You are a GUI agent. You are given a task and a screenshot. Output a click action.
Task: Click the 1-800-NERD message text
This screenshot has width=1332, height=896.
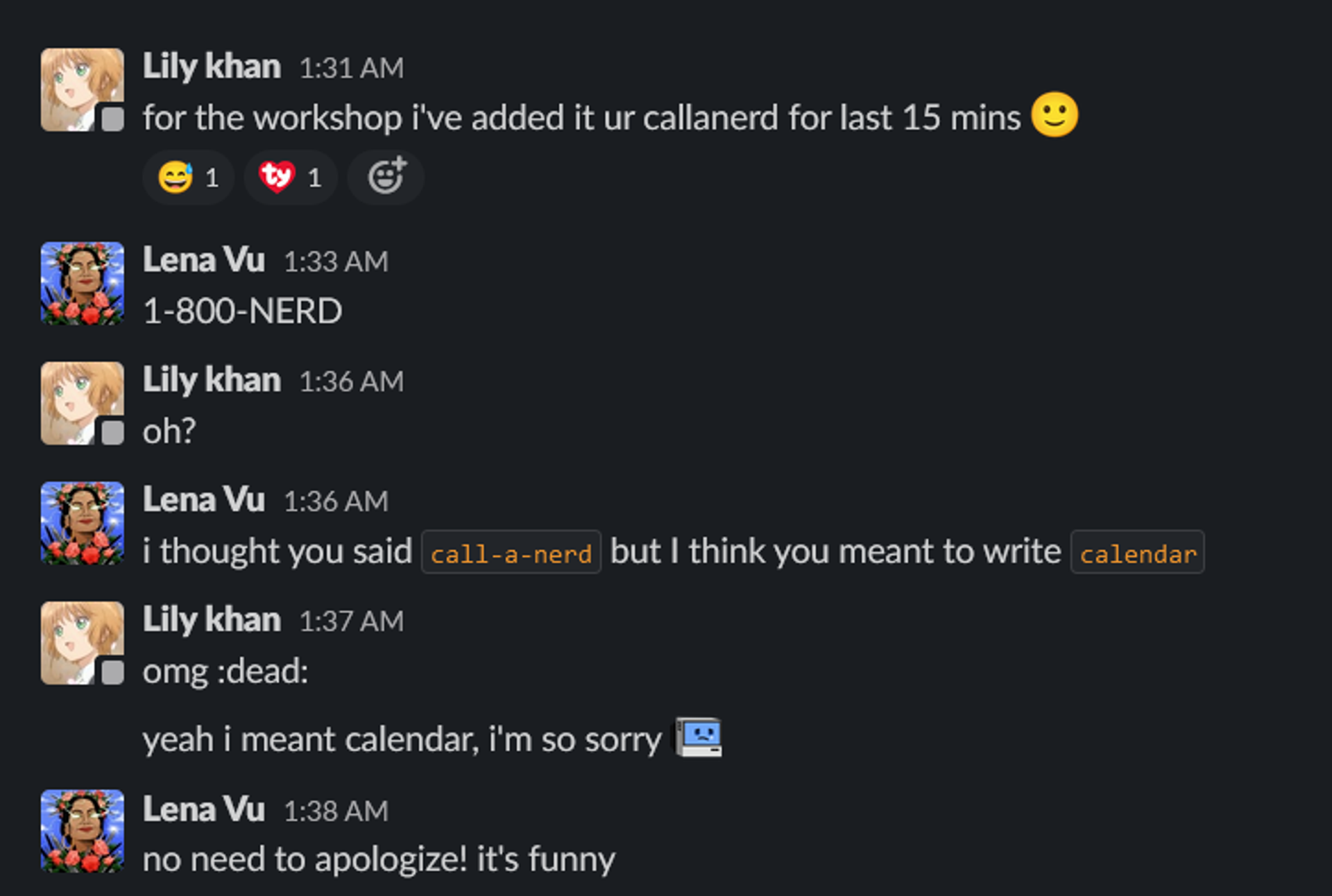tap(241, 310)
